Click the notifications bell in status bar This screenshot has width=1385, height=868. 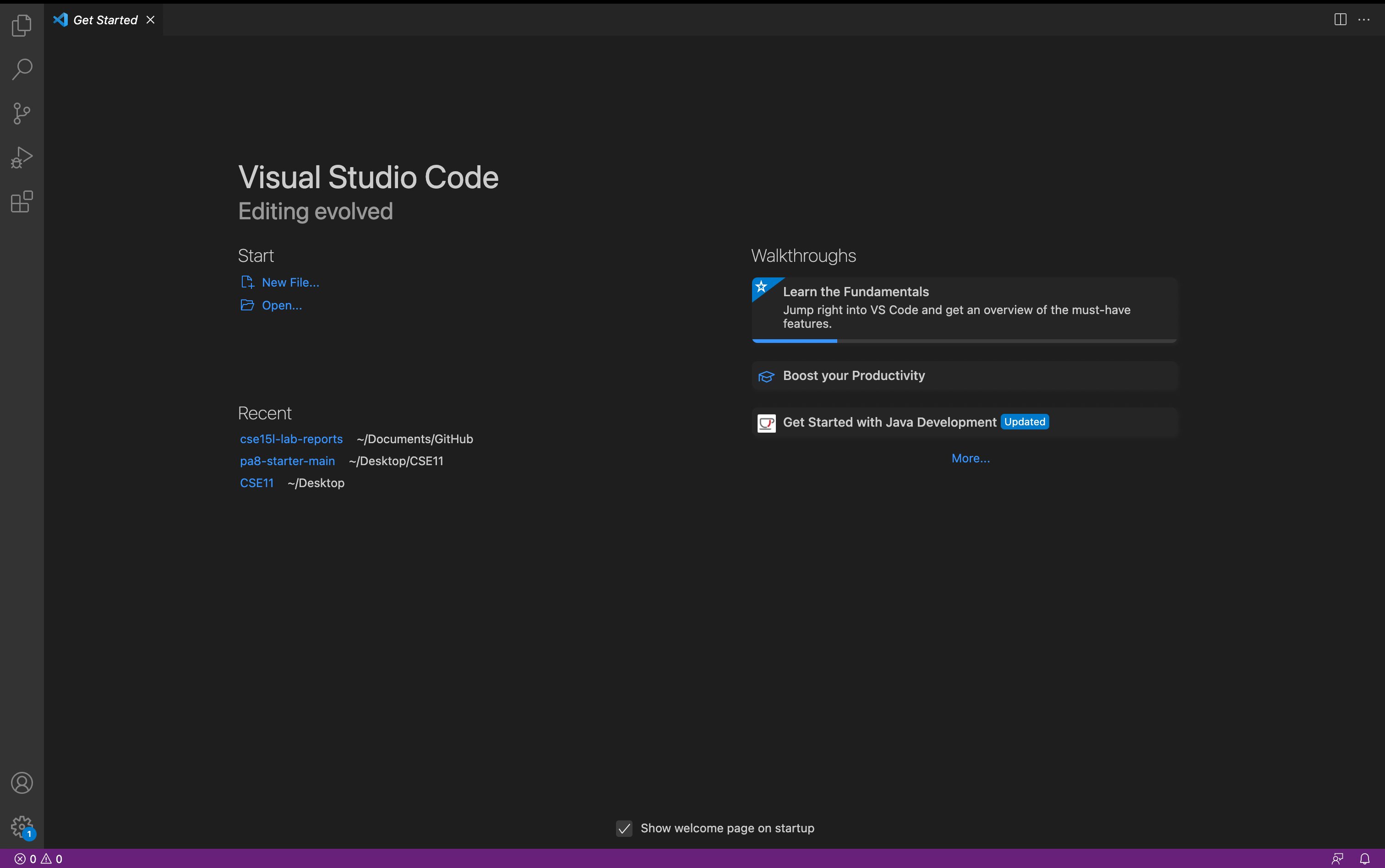(x=1365, y=859)
